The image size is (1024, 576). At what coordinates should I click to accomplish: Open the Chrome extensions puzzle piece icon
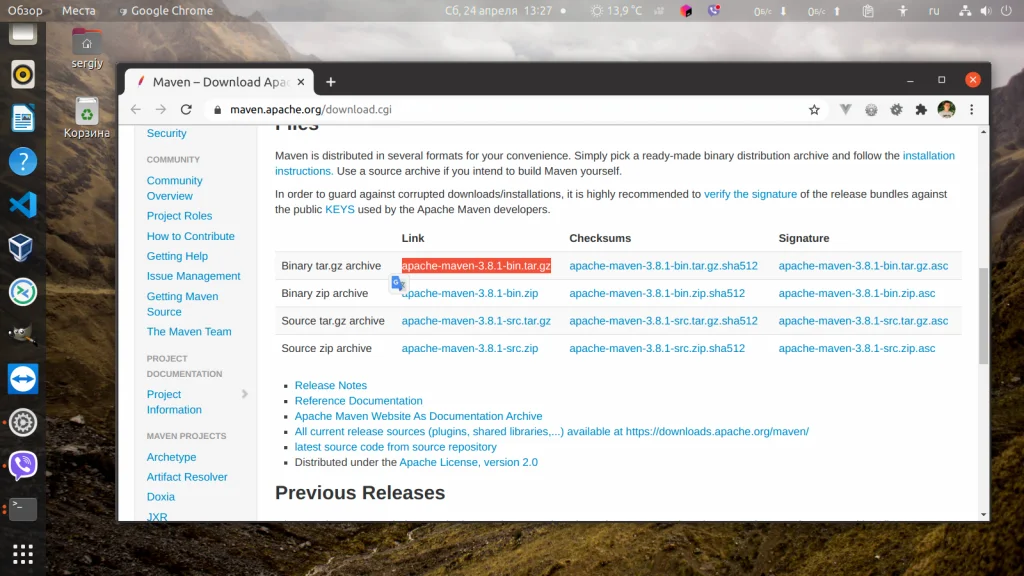click(921, 109)
